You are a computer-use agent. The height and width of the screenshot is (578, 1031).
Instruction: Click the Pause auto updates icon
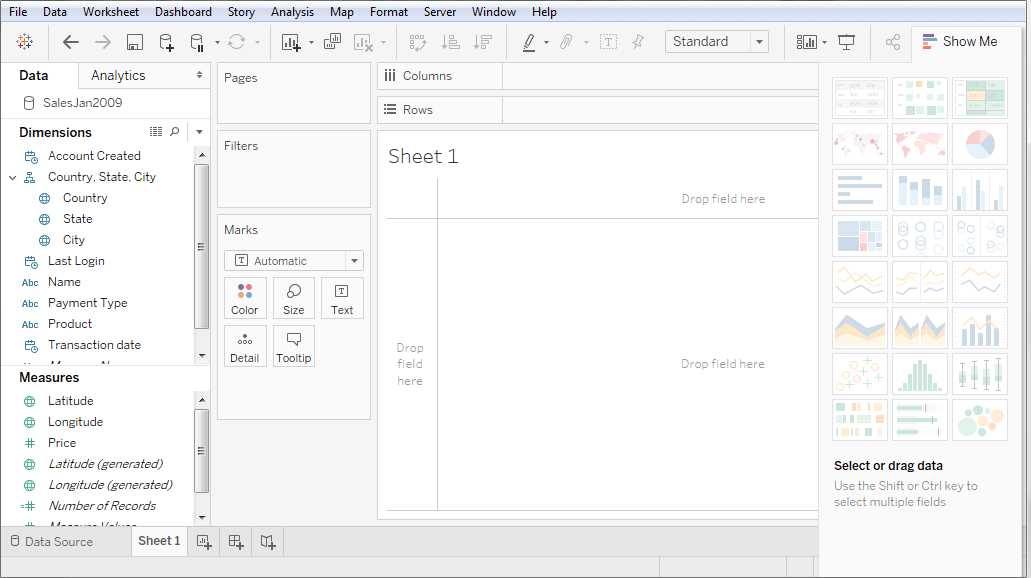point(197,42)
